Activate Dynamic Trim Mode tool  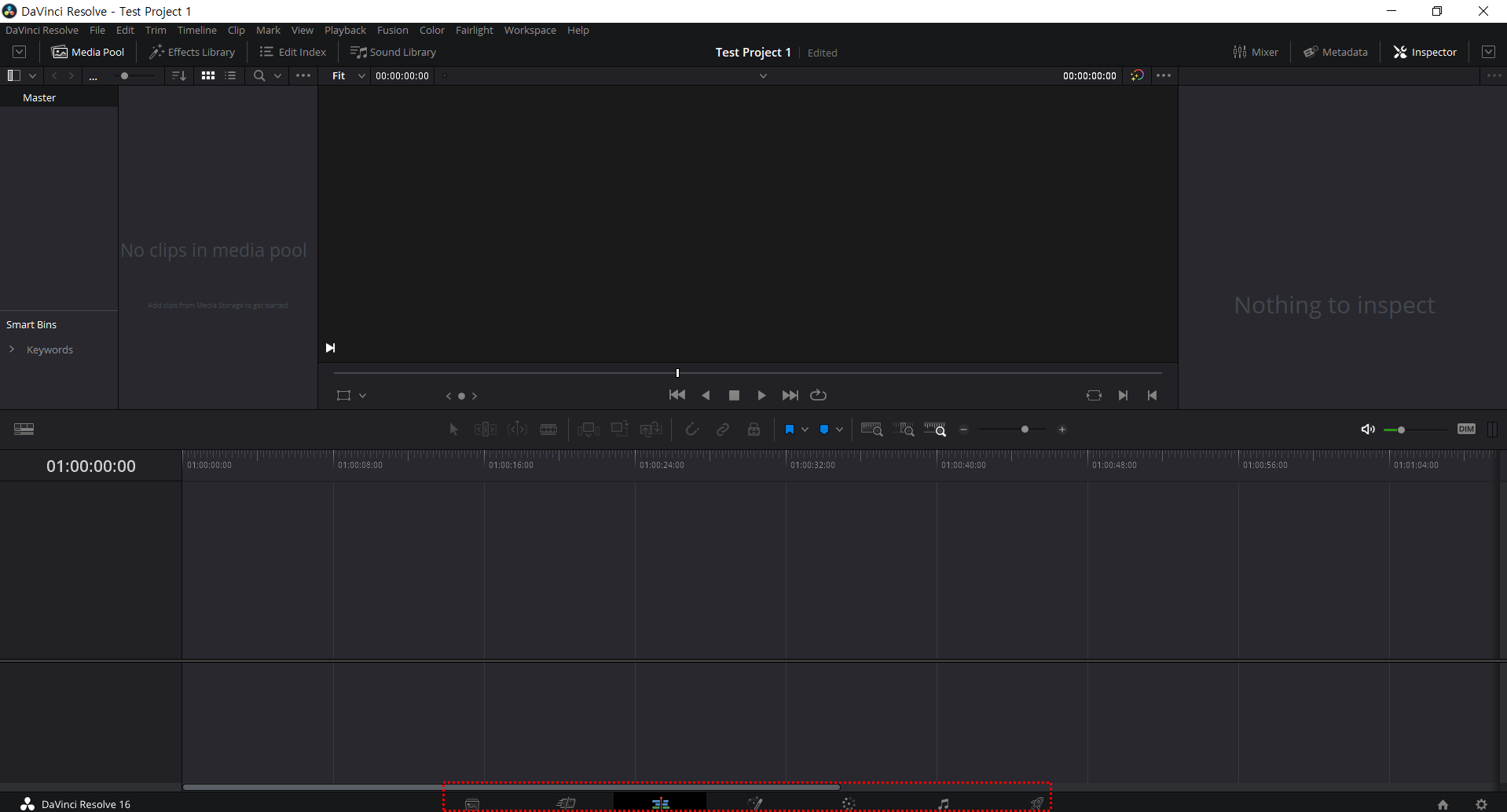517,430
